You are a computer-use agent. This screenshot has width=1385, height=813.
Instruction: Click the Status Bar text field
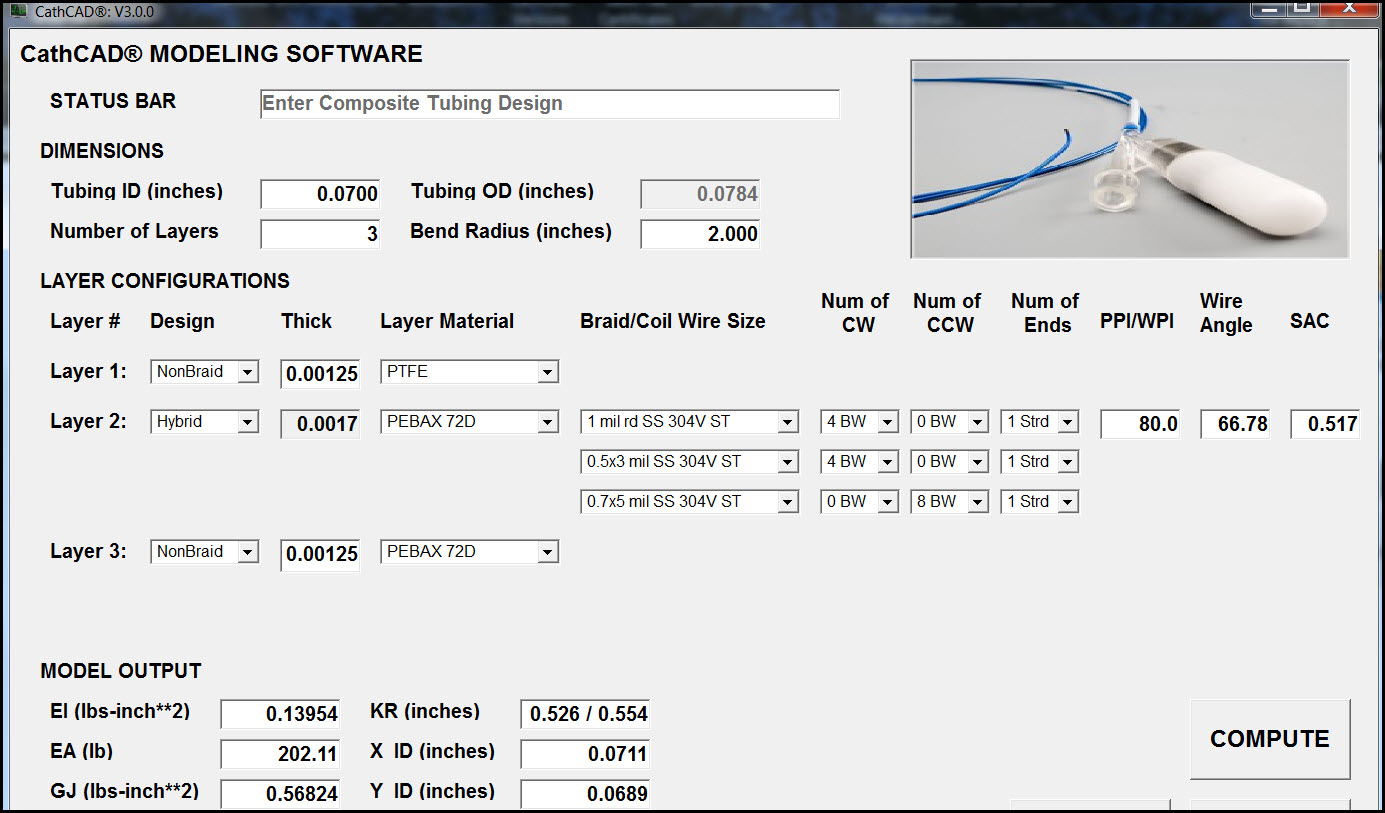(x=549, y=103)
